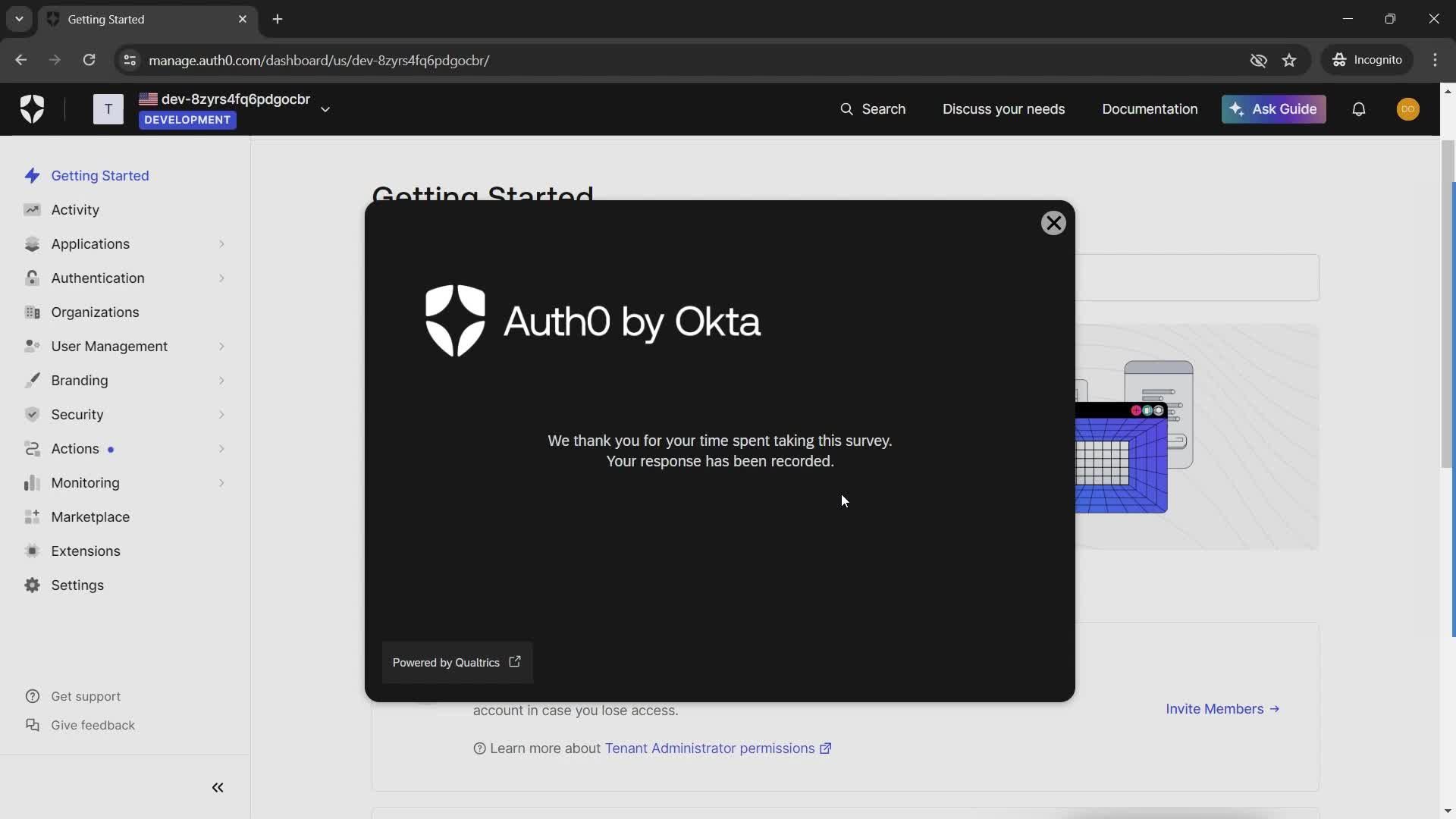Go back in browser history
Viewport: 1456px width, 819px height.
pyautogui.click(x=20, y=60)
